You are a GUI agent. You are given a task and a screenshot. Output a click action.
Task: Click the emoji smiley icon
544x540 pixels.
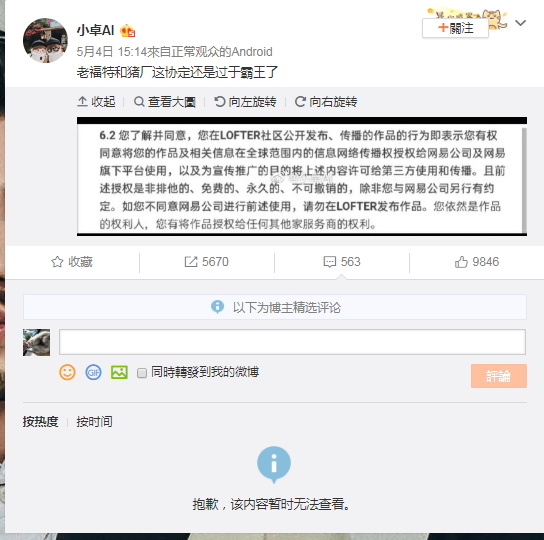point(67,372)
